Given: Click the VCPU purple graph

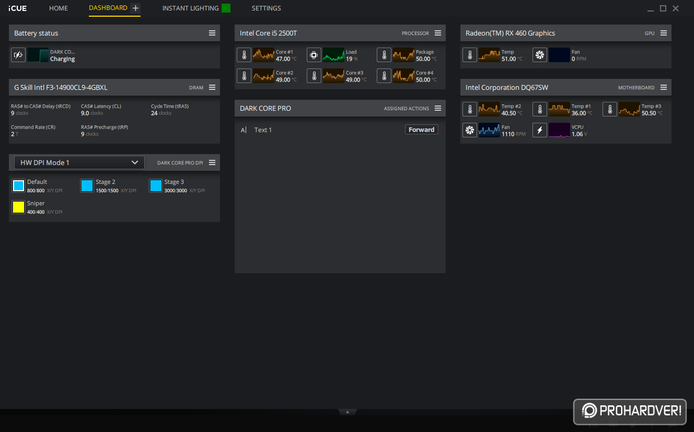Looking at the screenshot, I should 559,131.
